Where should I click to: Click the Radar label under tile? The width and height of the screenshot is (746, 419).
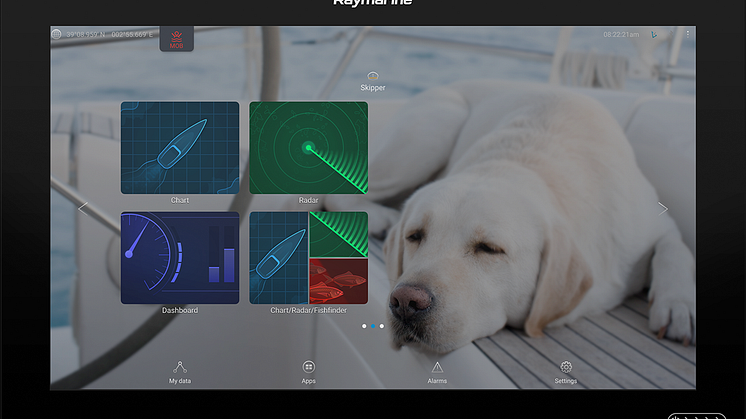point(308,200)
